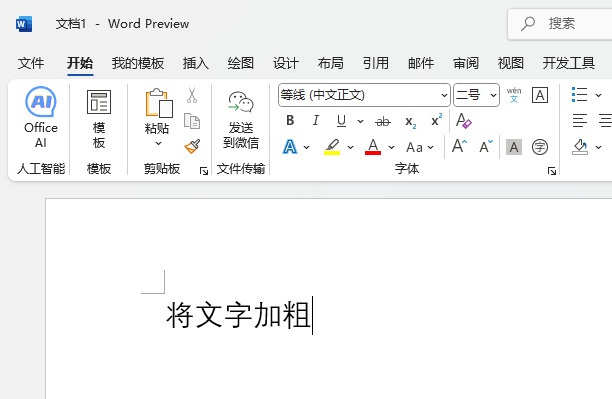Toggle underline U
The height and width of the screenshot is (399, 612).
click(342, 121)
